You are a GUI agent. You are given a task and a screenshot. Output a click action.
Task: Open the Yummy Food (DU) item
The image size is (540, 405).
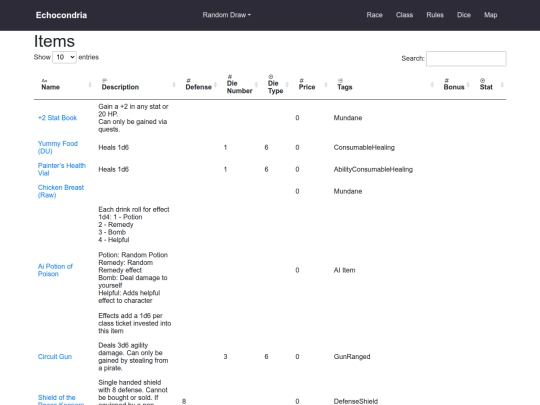click(58, 147)
